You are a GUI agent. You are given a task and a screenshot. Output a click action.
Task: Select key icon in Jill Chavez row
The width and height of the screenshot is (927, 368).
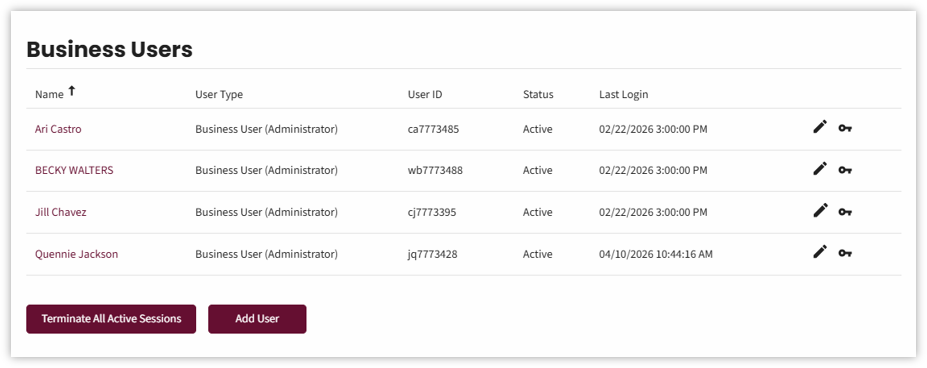pos(845,212)
